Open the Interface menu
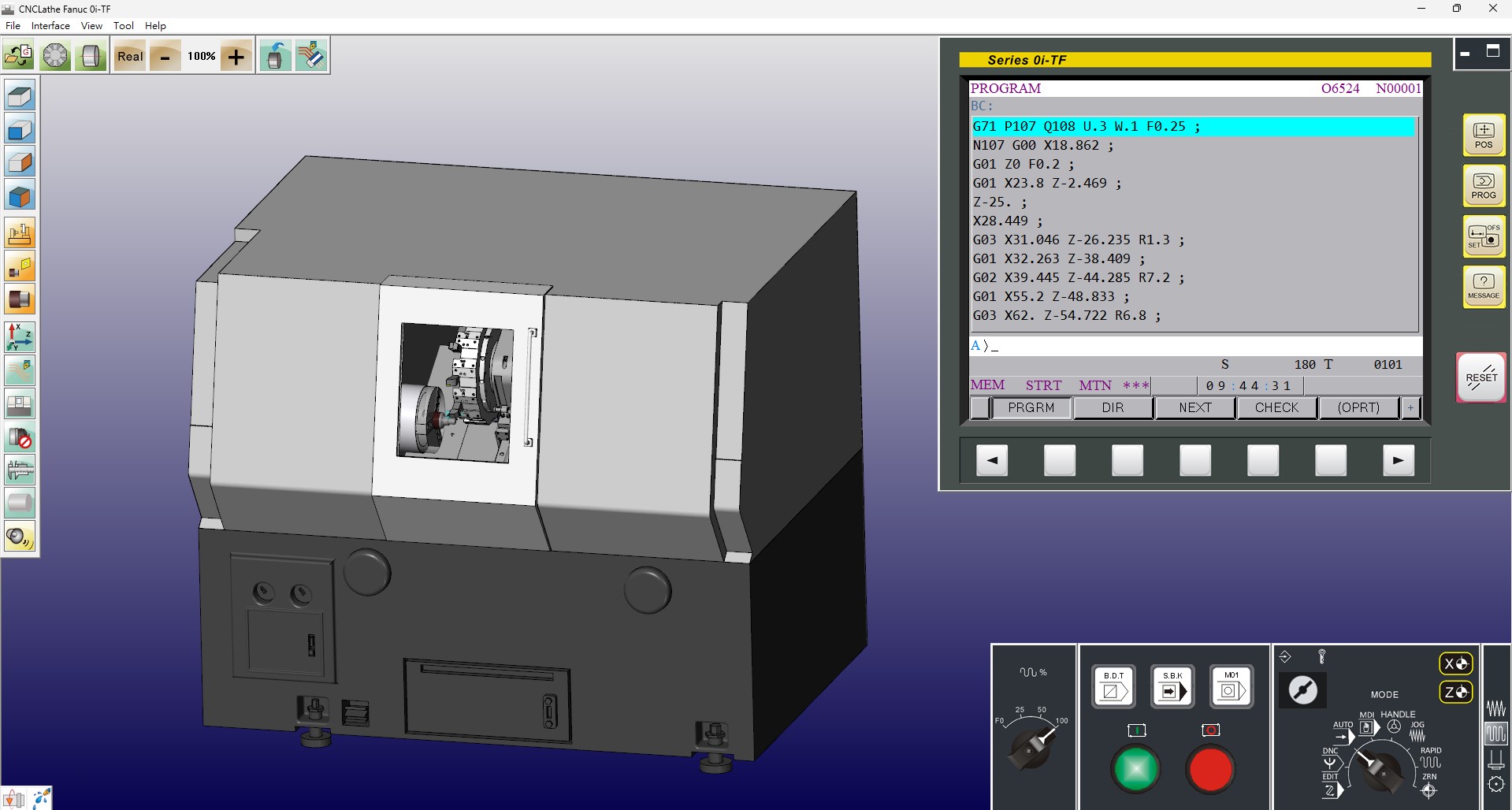Image resolution: width=1512 pixels, height=810 pixels. click(50, 25)
